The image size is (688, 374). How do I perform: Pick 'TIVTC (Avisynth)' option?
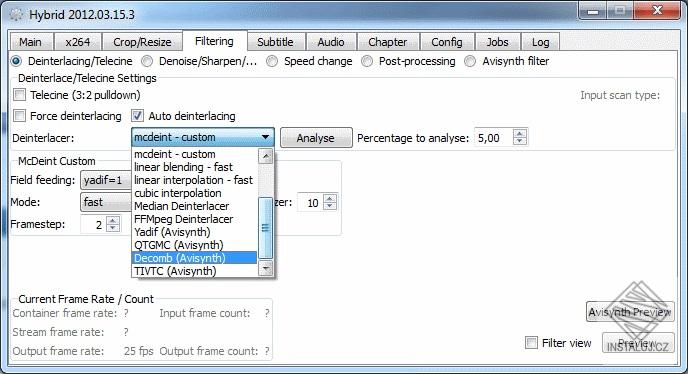point(194,271)
